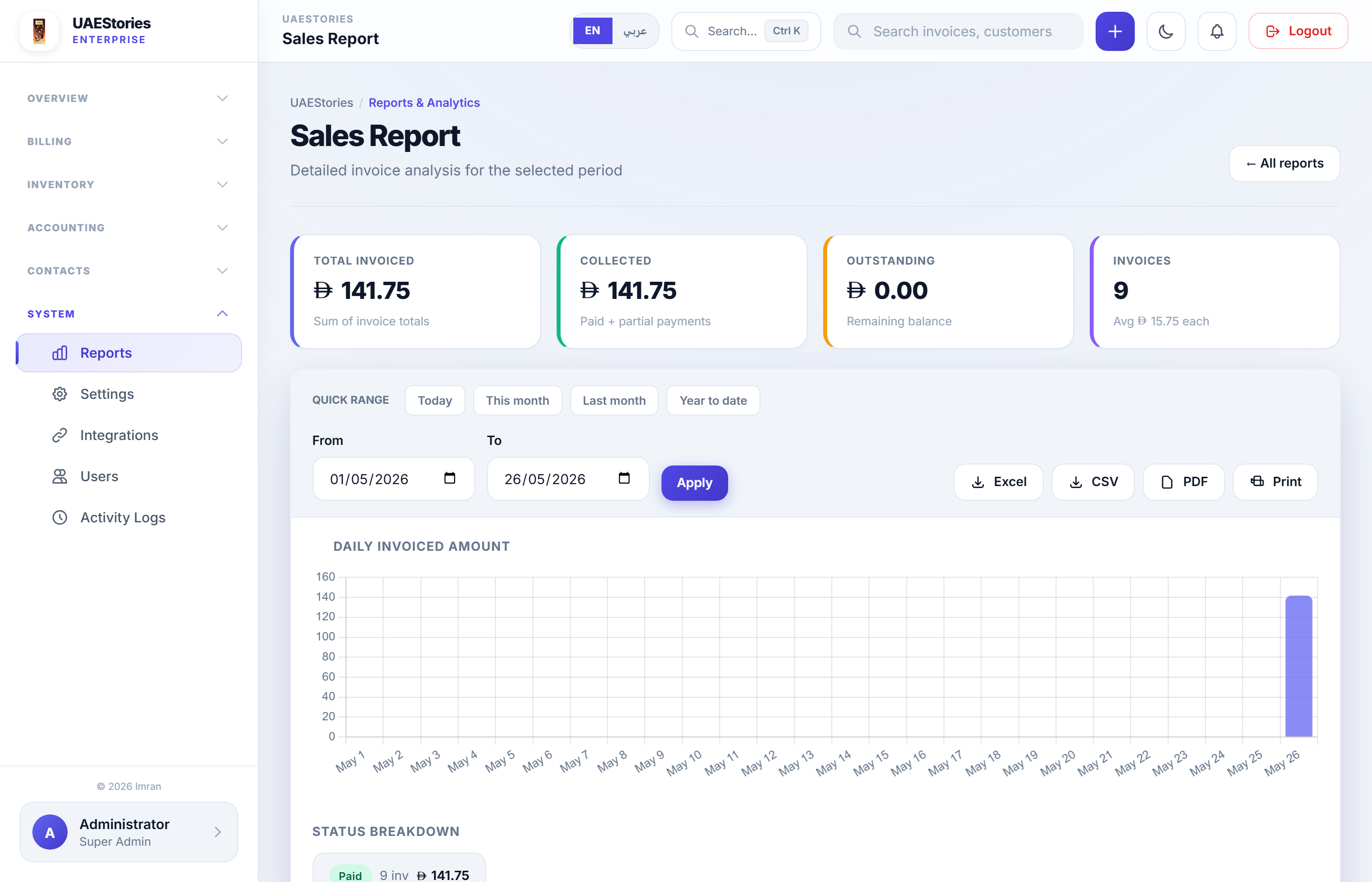The width and height of the screenshot is (1372, 882).
Task: Open Integrations in the sidebar
Action: [128, 435]
